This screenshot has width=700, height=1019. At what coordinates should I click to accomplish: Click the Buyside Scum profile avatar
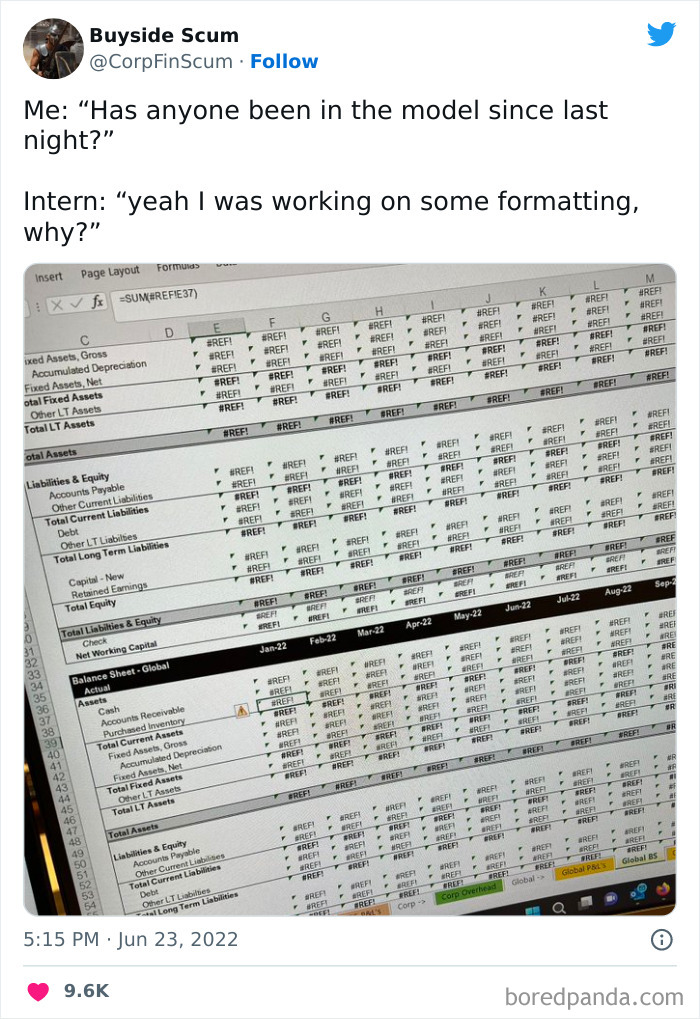[53, 48]
